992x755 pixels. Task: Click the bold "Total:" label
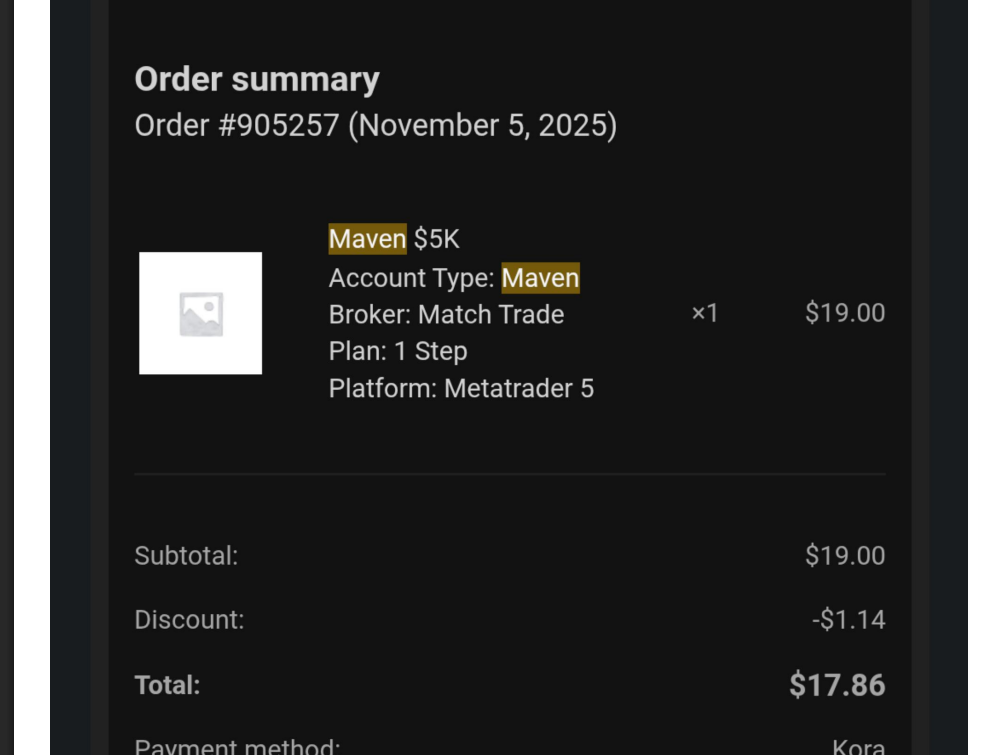167,685
